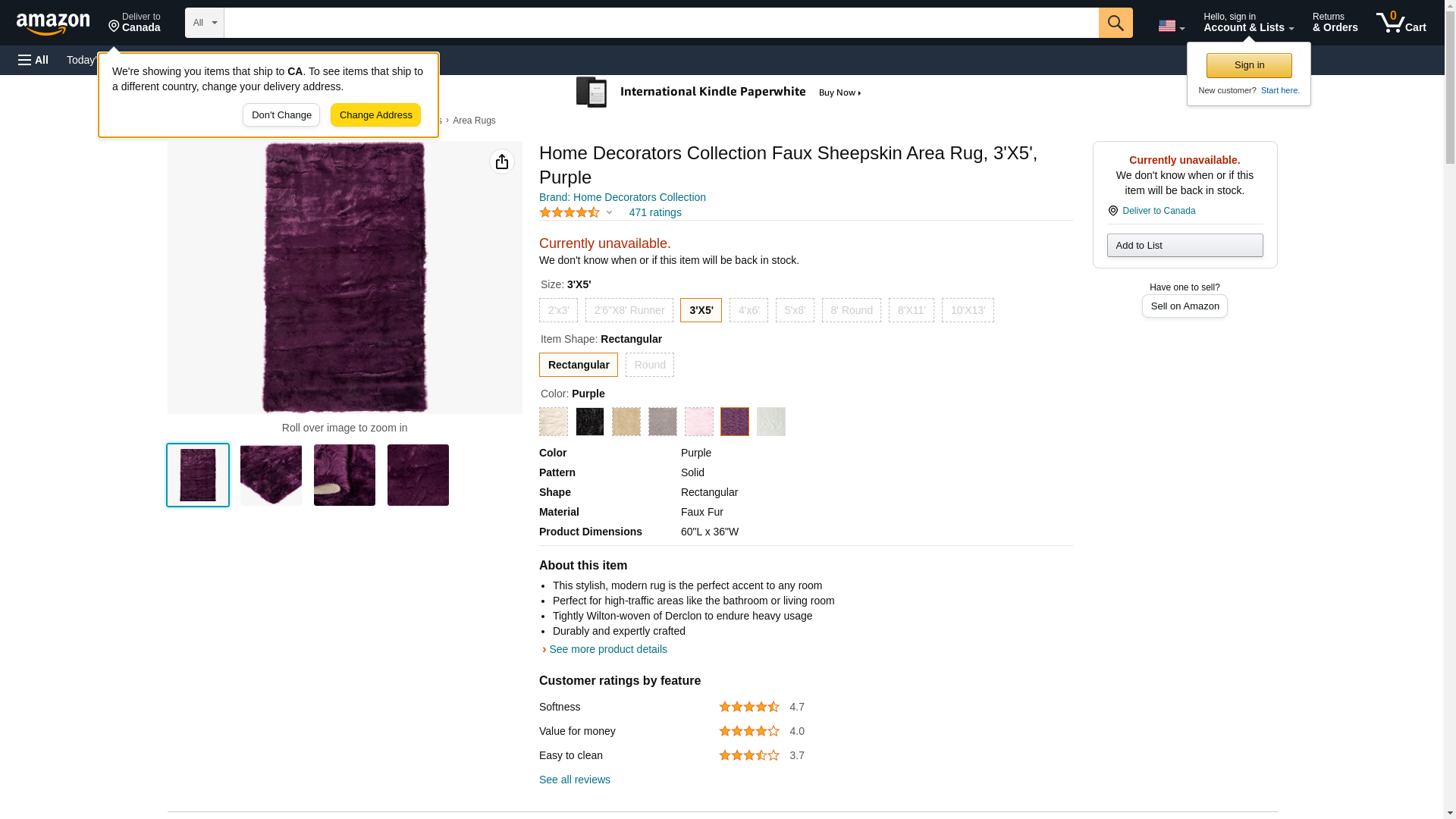Click the search magnifier button
Screen dimensions: 1456x819
pos(1115,23)
